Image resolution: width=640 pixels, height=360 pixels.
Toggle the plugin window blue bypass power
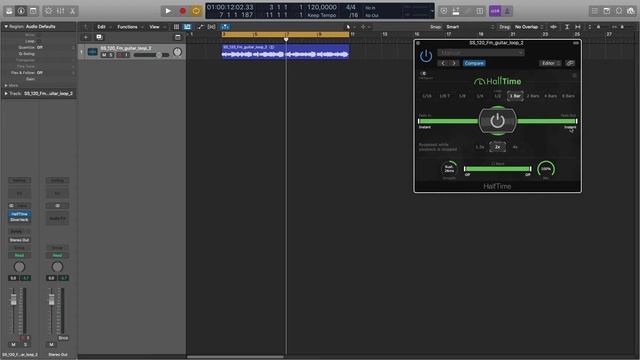pyautogui.click(x=426, y=56)
